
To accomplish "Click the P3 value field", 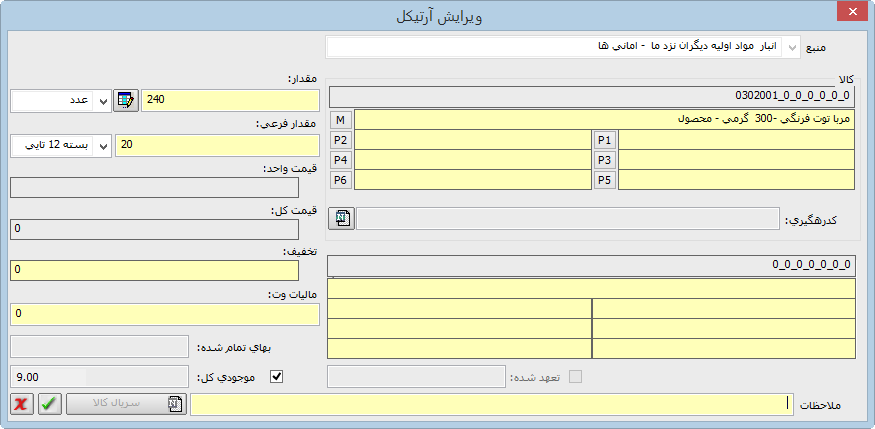I will pos(737,160).
